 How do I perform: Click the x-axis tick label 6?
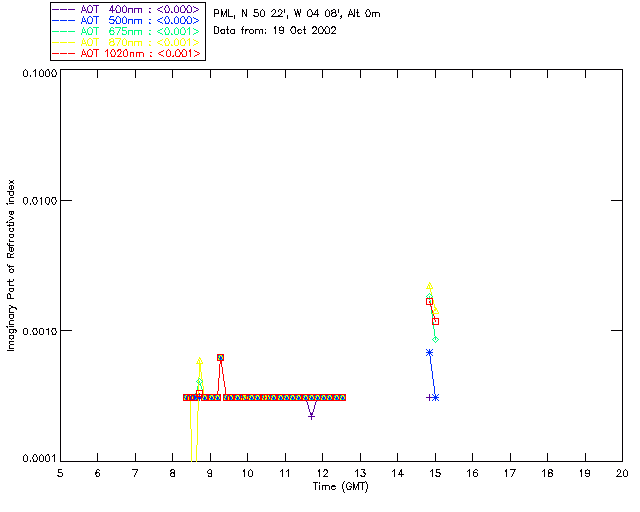pyautogui.click(x=98, y=473)
